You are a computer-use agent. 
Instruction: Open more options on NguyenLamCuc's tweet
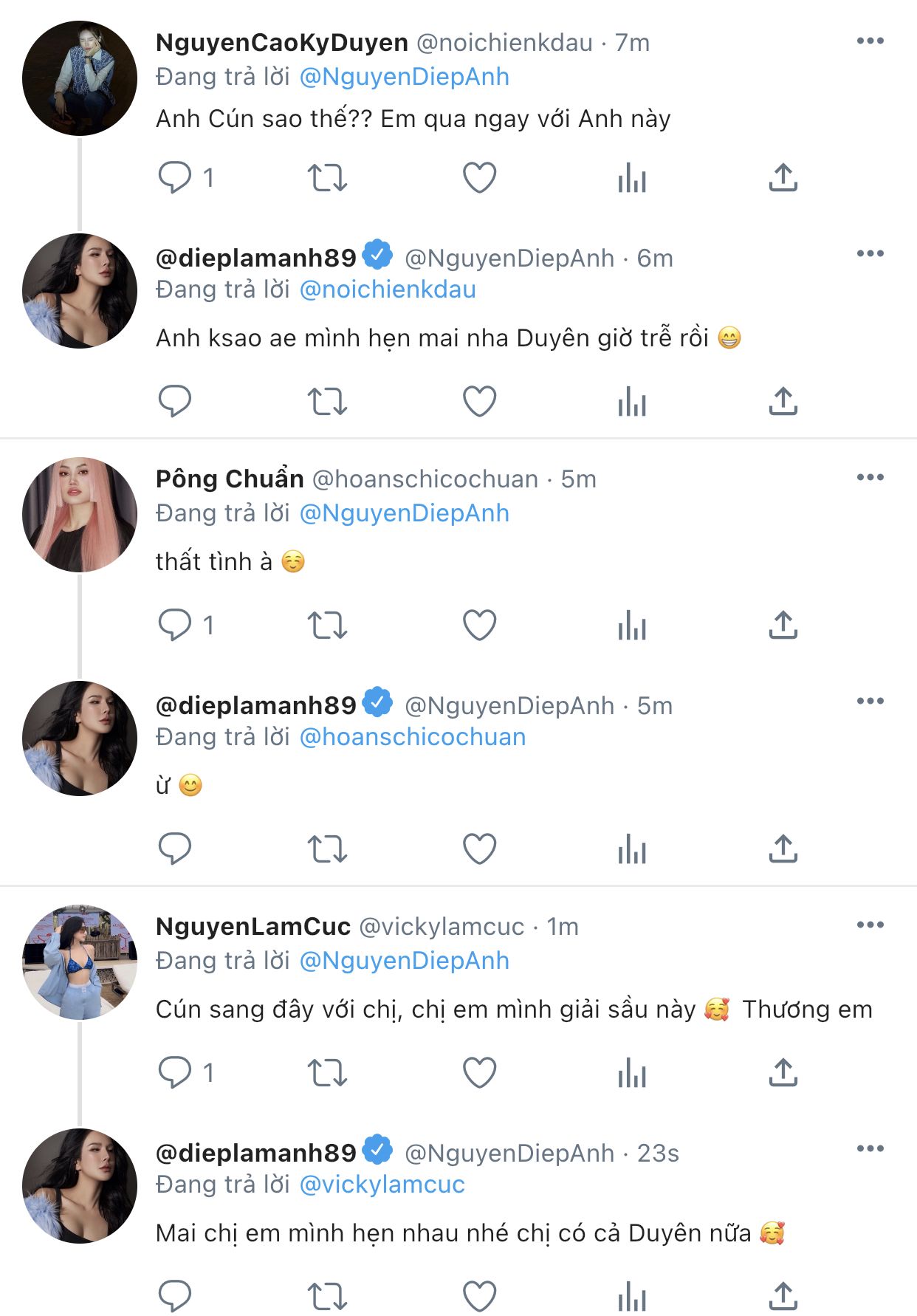click(870, 925)
